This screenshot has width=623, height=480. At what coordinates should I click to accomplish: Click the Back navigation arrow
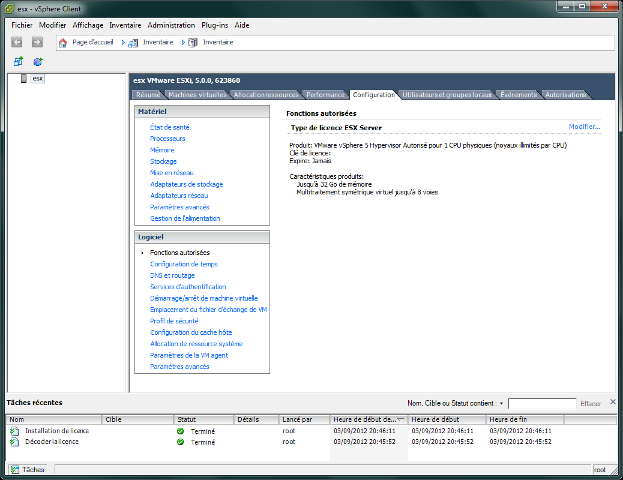tap(17, 42)
